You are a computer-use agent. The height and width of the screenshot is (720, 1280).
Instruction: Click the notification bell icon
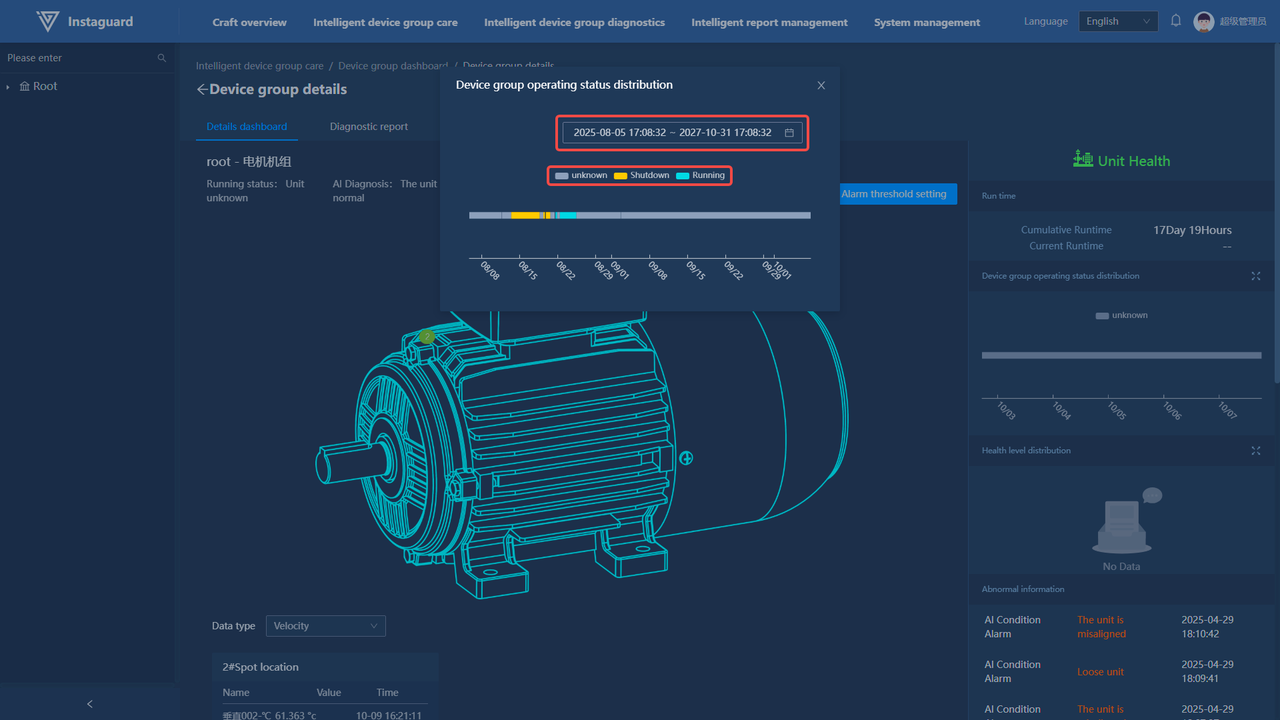click(1176, 21)
